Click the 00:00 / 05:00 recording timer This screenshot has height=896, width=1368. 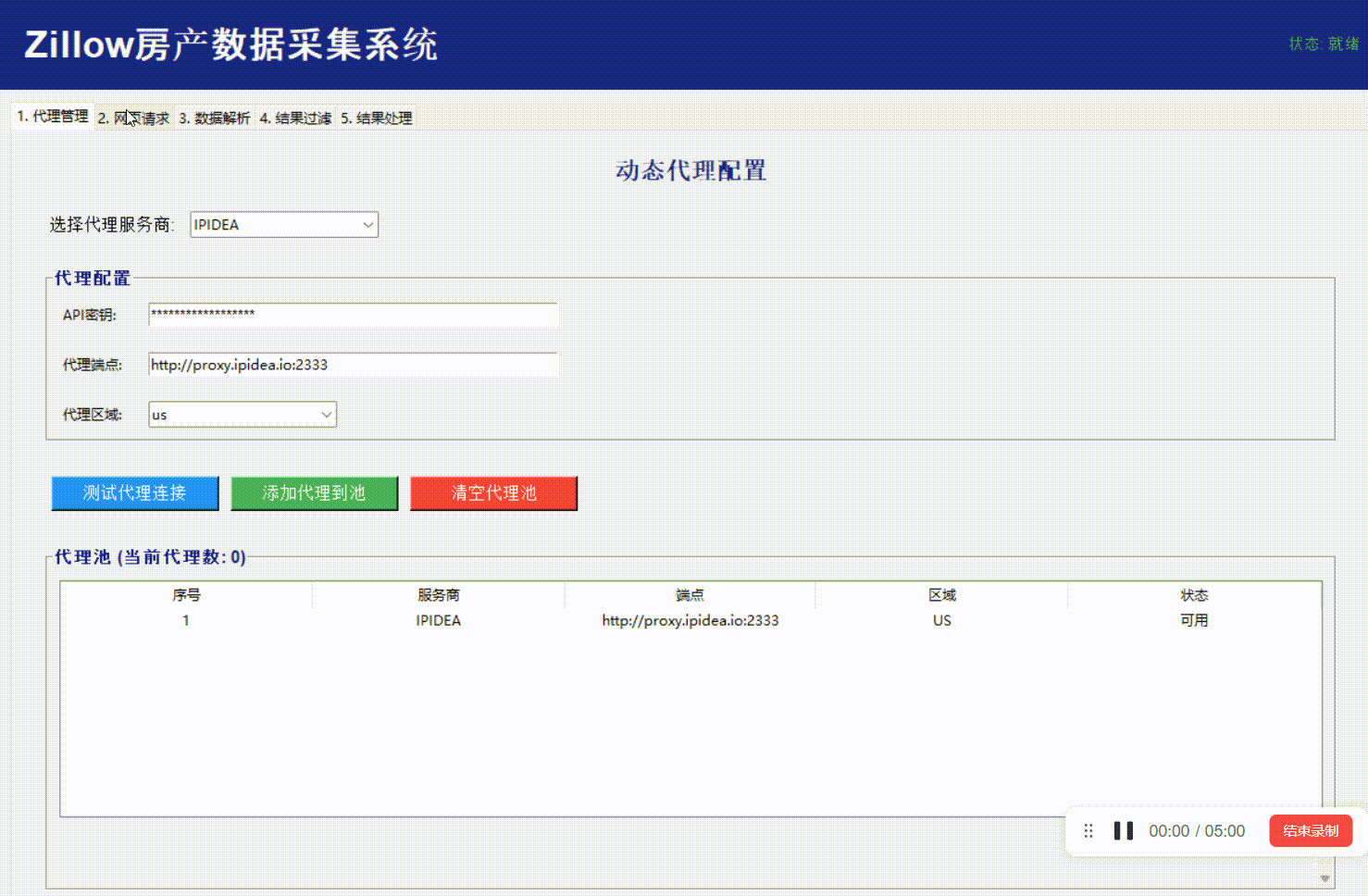click(1197, 831)
